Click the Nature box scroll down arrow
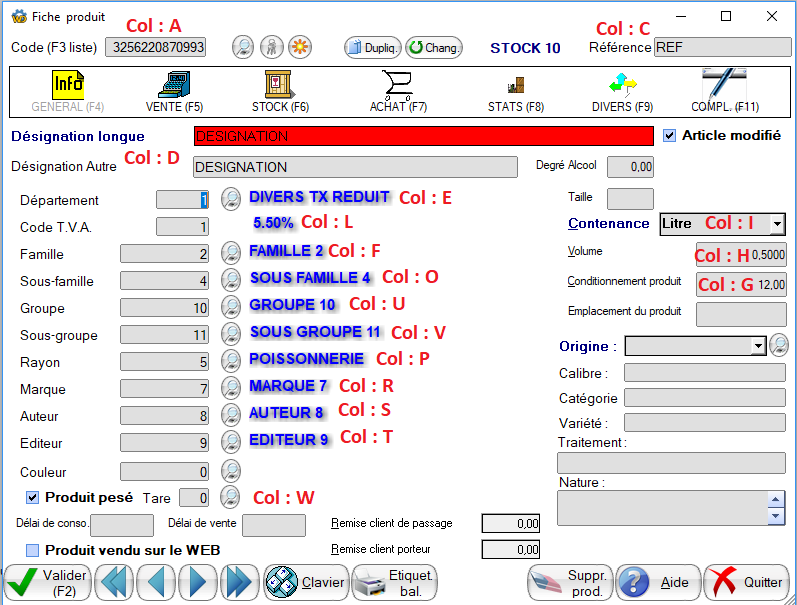Viewport: 797px width, 605px height. tap(776, 516)
